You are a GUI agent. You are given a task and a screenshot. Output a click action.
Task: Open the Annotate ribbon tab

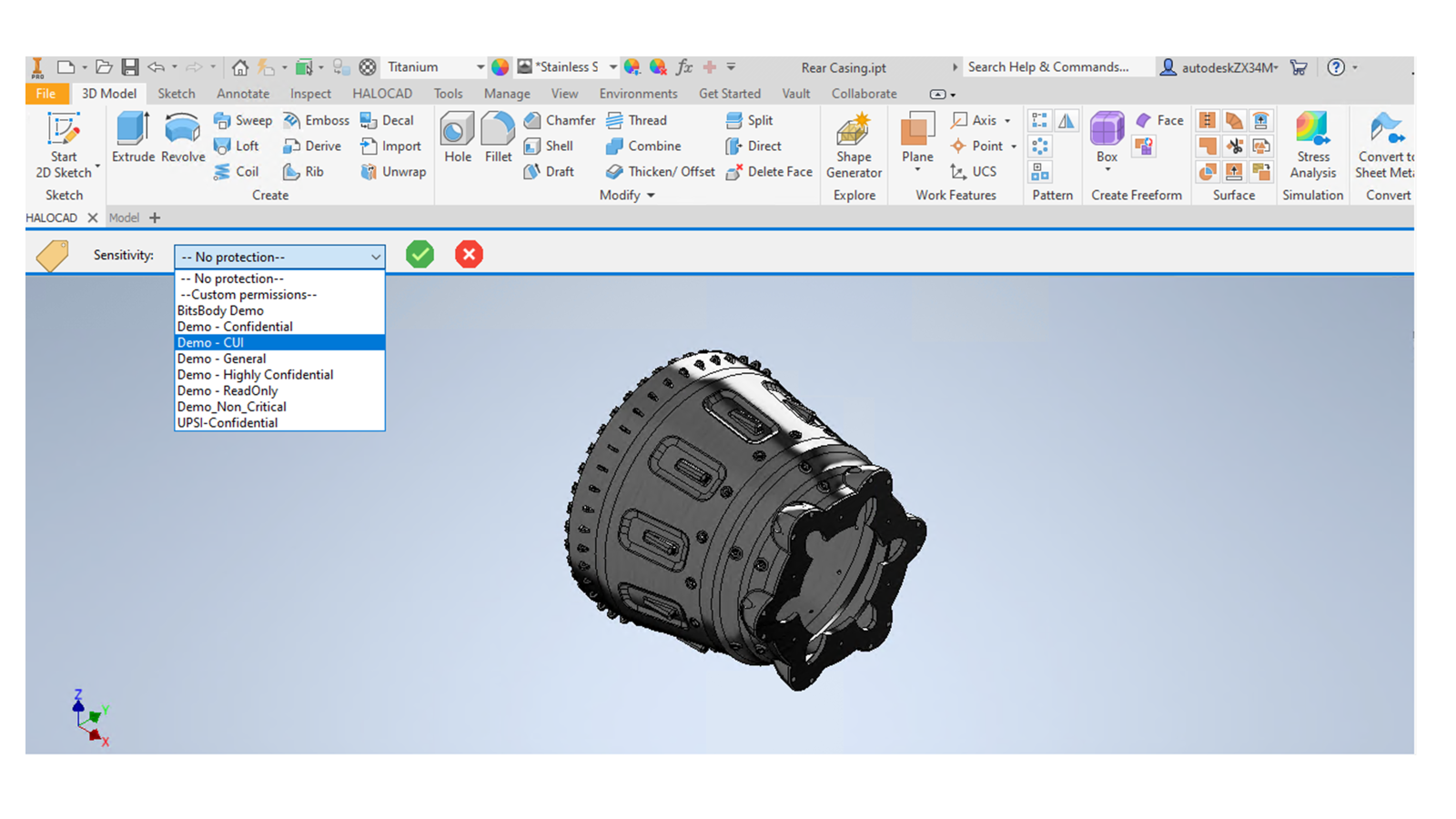(243, 94)
